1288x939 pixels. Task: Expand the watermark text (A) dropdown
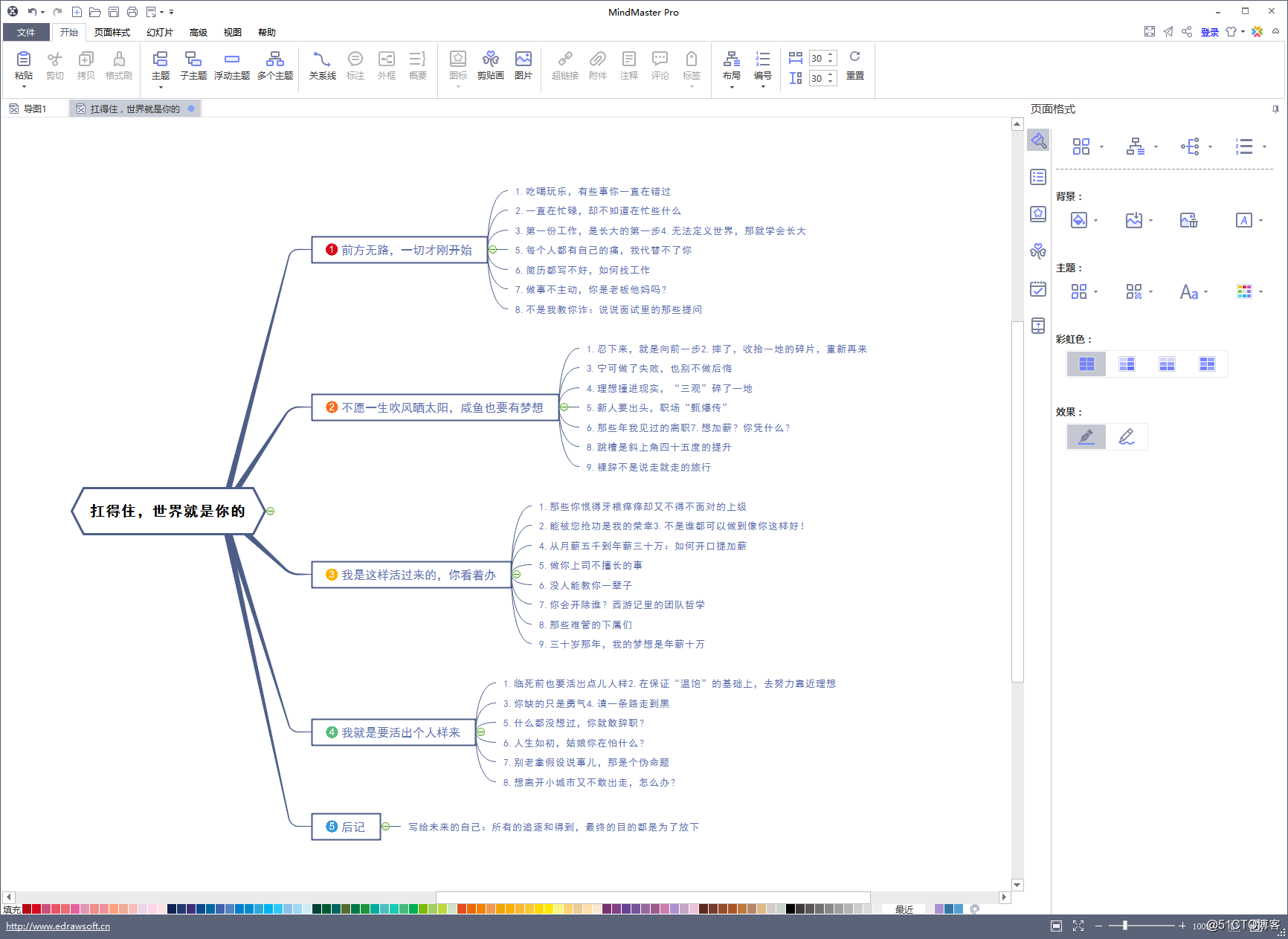tap(1260, 220)
